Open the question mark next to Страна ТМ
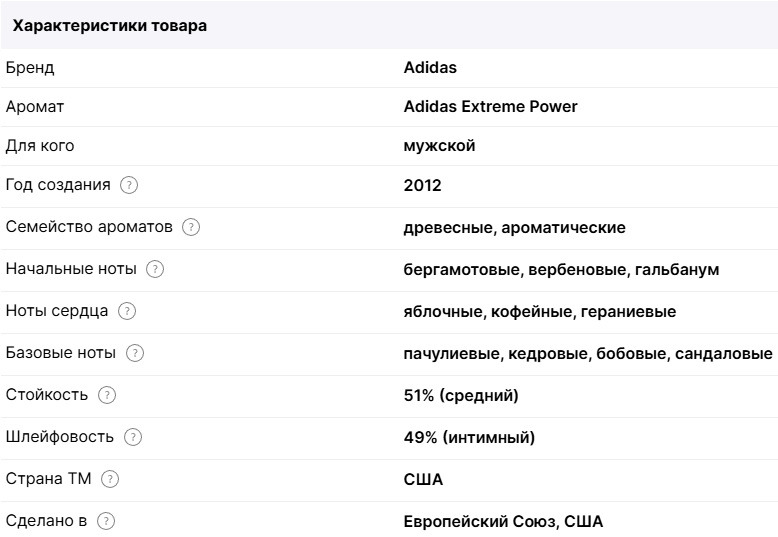The height and width of the screenshot is (537, 778). pyautogui.click(x=110, y=479)
